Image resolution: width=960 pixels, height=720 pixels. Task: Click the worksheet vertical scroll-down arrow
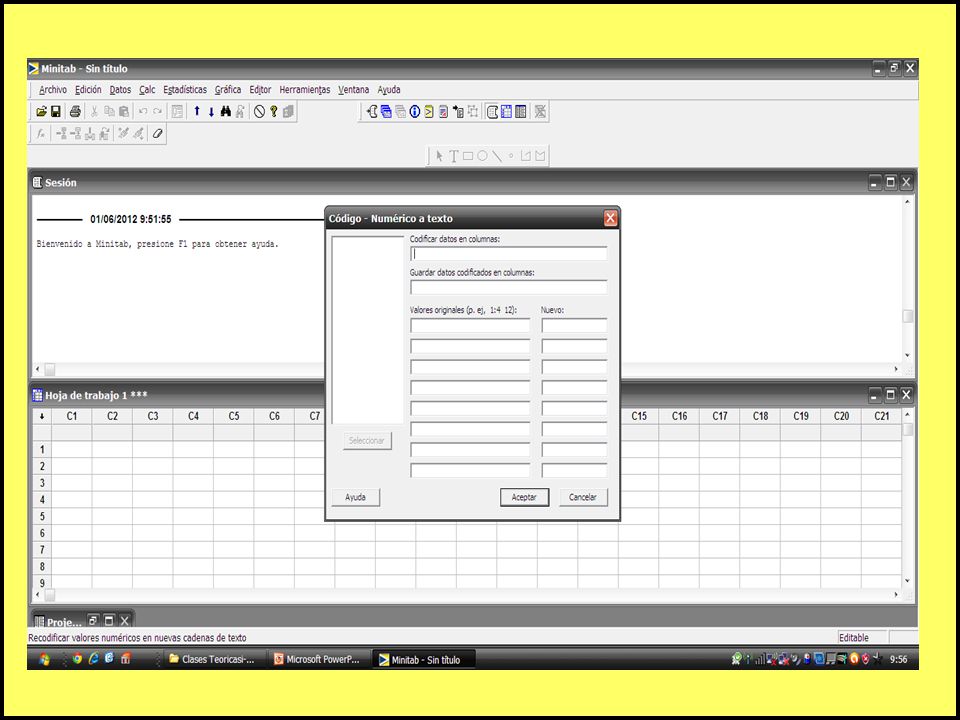(908, 581)
